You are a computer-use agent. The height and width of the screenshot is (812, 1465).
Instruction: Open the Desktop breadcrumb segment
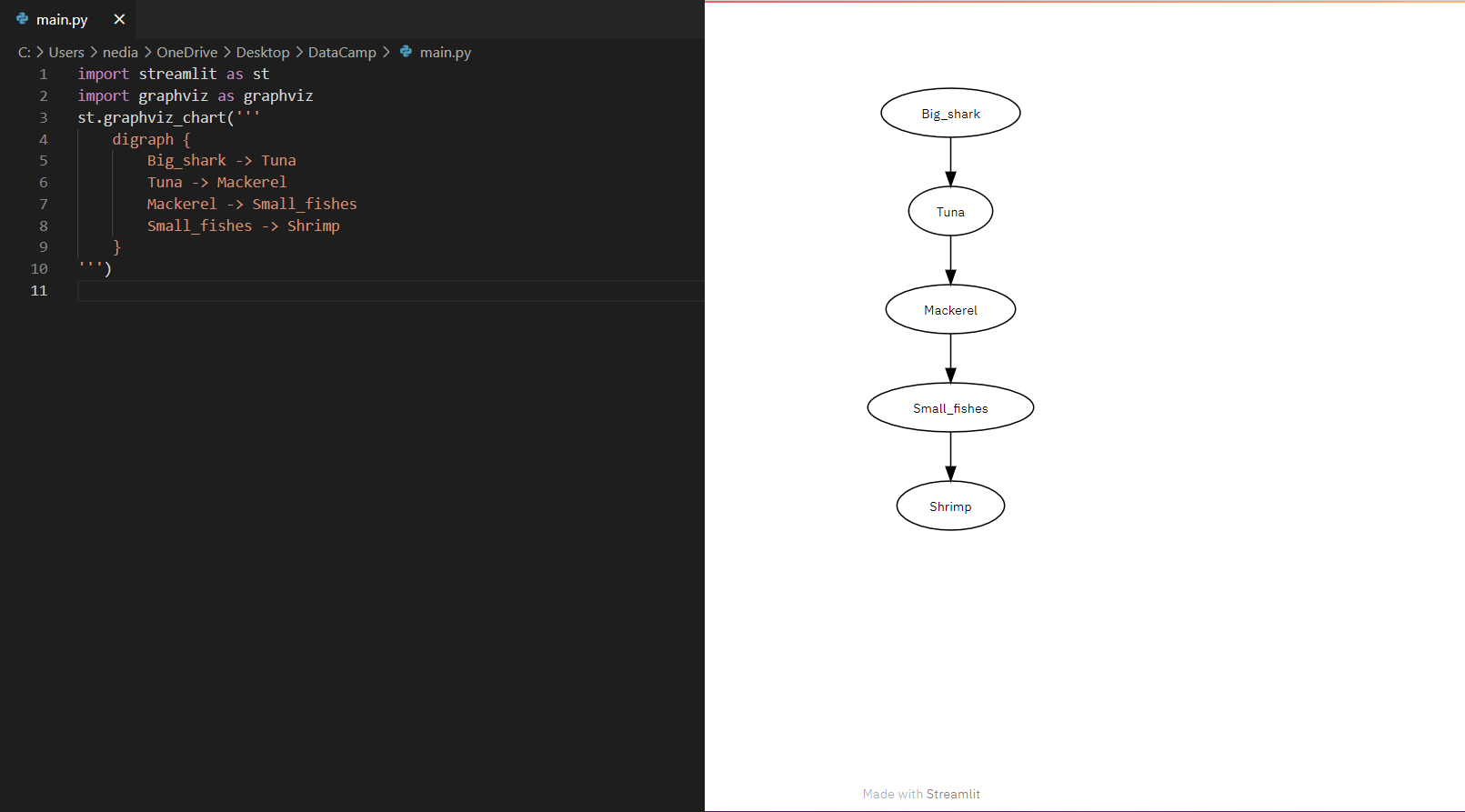click(x=263, y=53)
